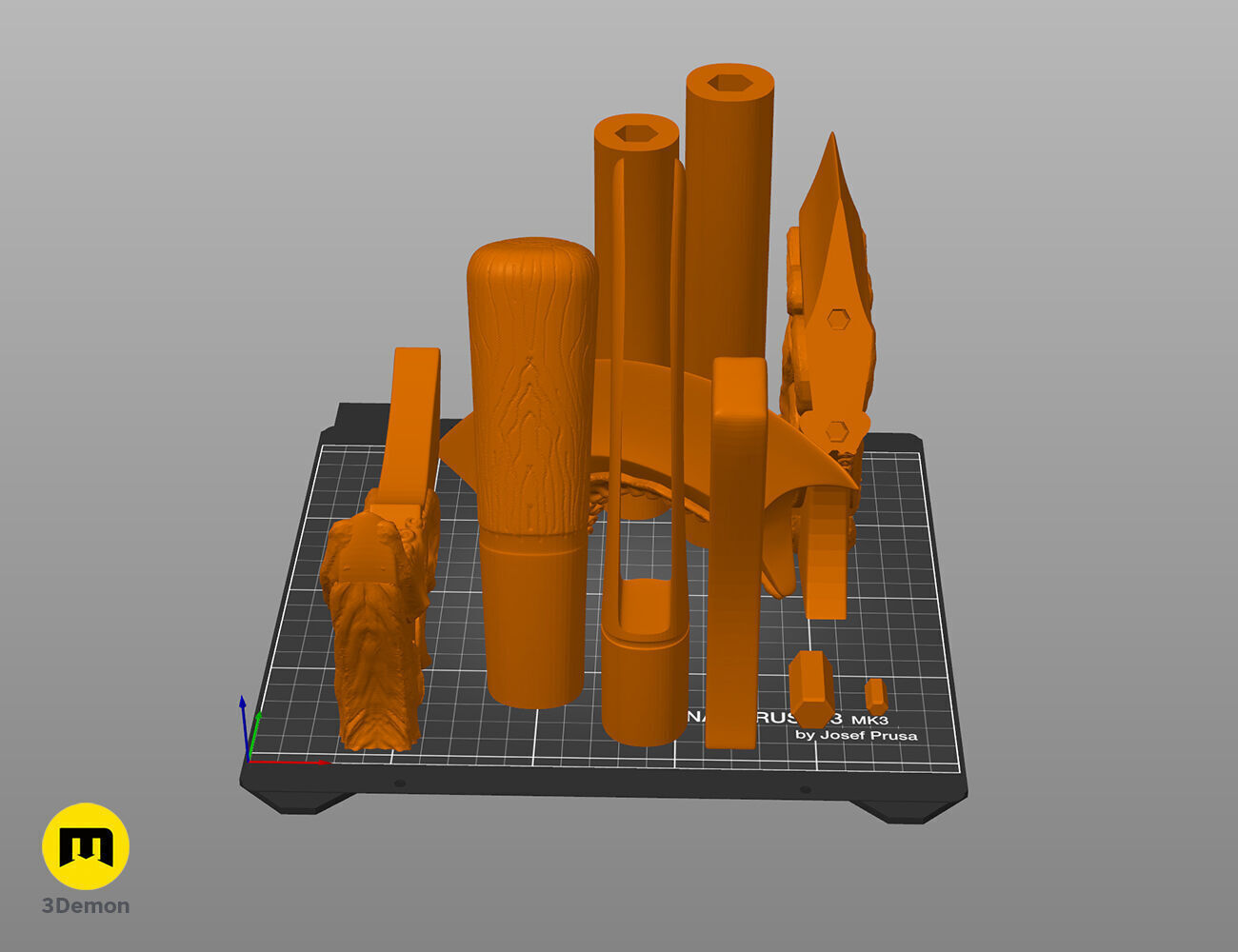Click the "by Josef Prusa" bed text
Viewport: 1238px width, 952px height.
pyautogui.click(x=856, y=735)
